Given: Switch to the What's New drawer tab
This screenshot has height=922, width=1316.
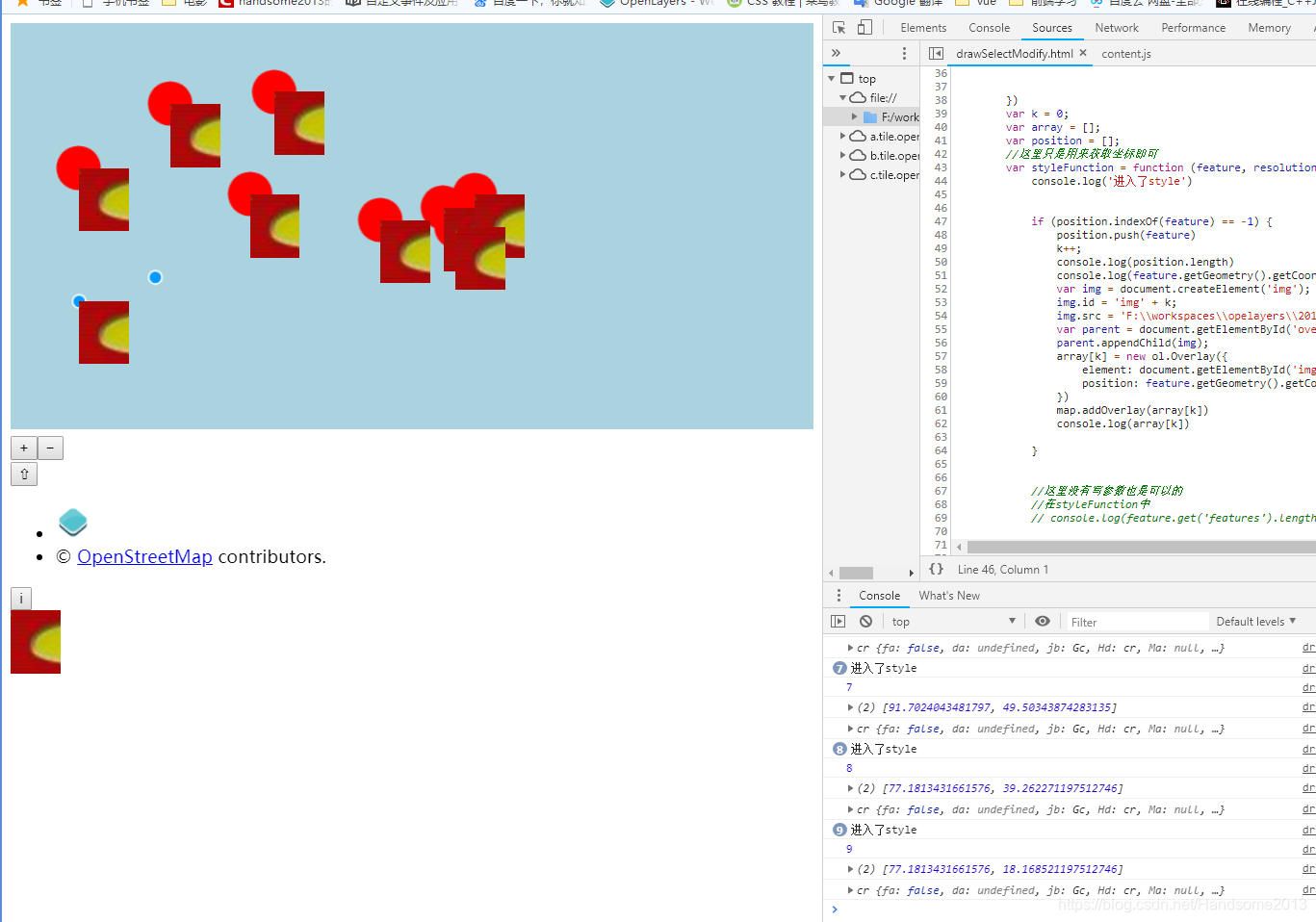Looking at the screenshot, I should pos(949,596).
